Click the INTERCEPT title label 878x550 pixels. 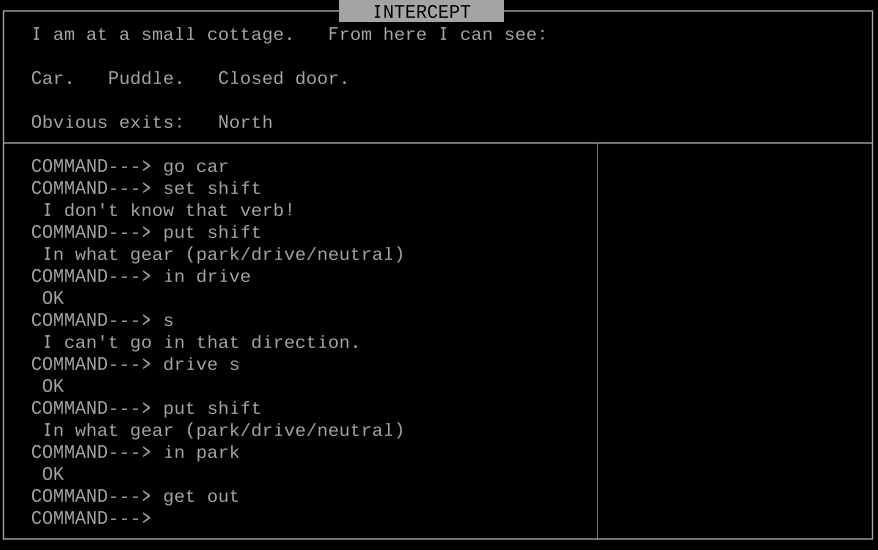[421, 12]
